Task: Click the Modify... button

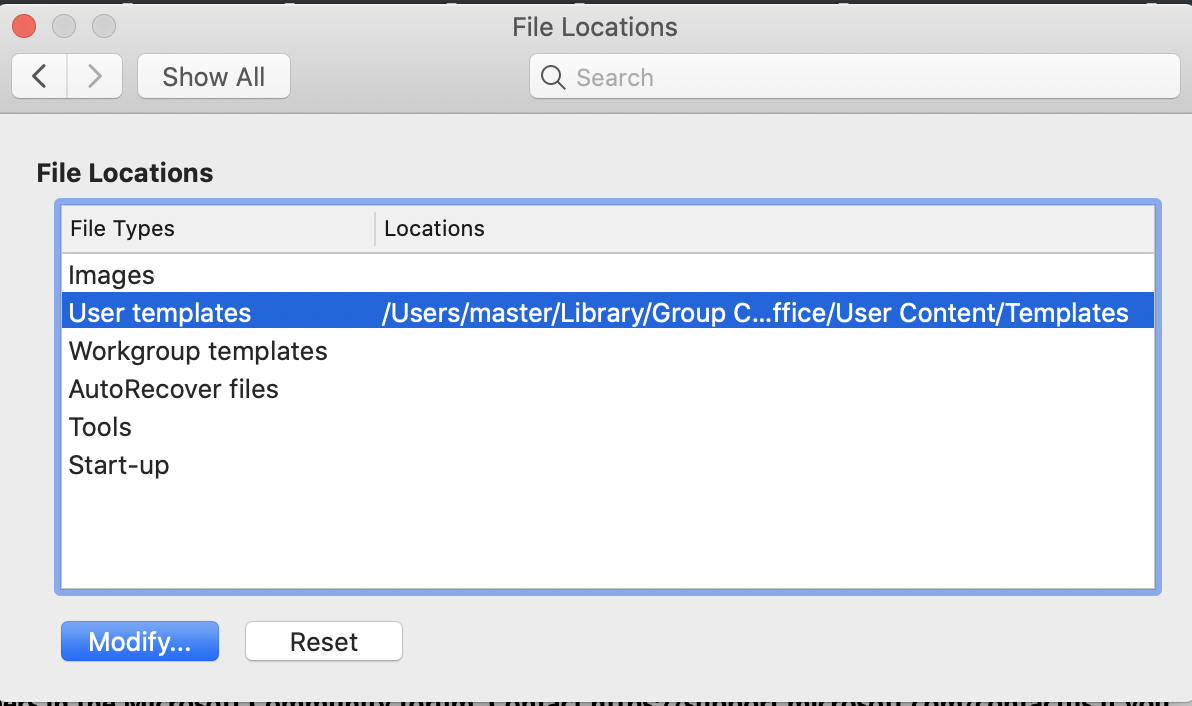Action: [140, 641]
